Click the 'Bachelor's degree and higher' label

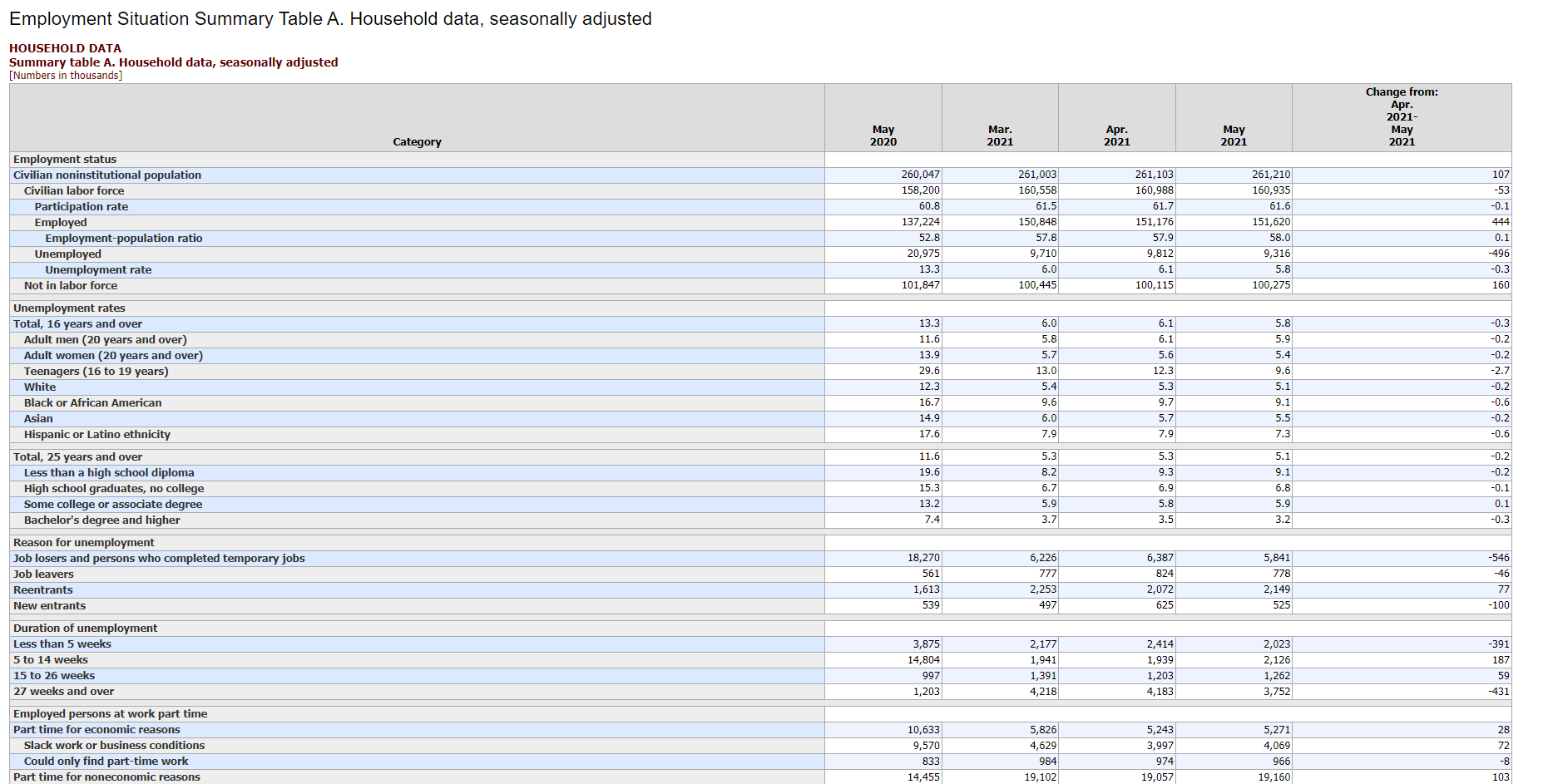102,520
